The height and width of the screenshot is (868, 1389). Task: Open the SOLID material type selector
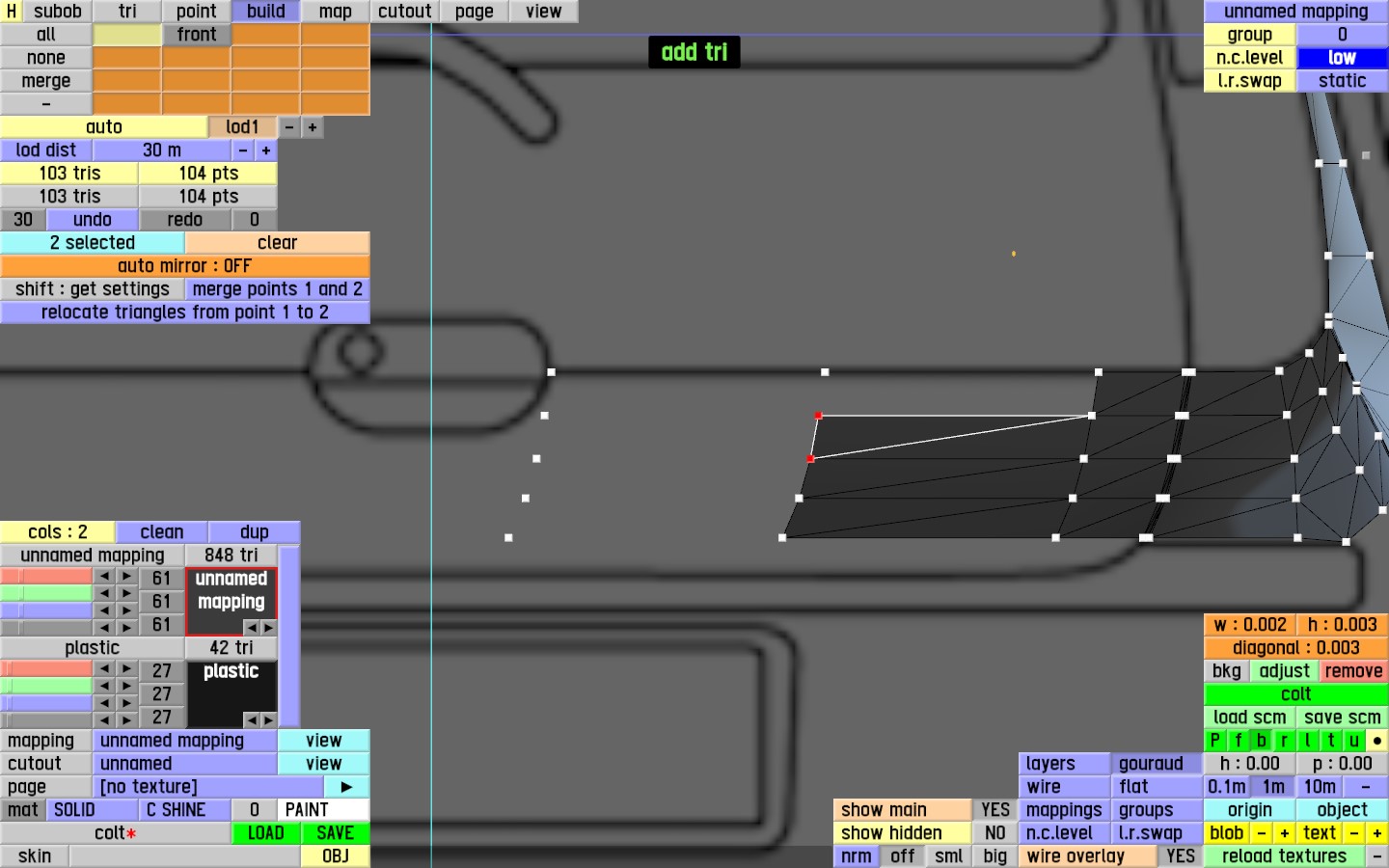[x=93, y=810]
